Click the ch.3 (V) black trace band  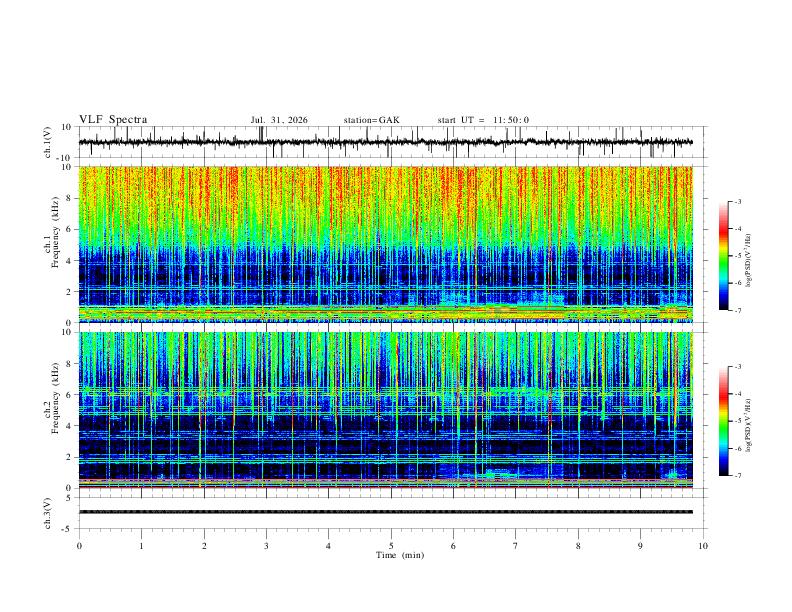click(x=385, y=512)
